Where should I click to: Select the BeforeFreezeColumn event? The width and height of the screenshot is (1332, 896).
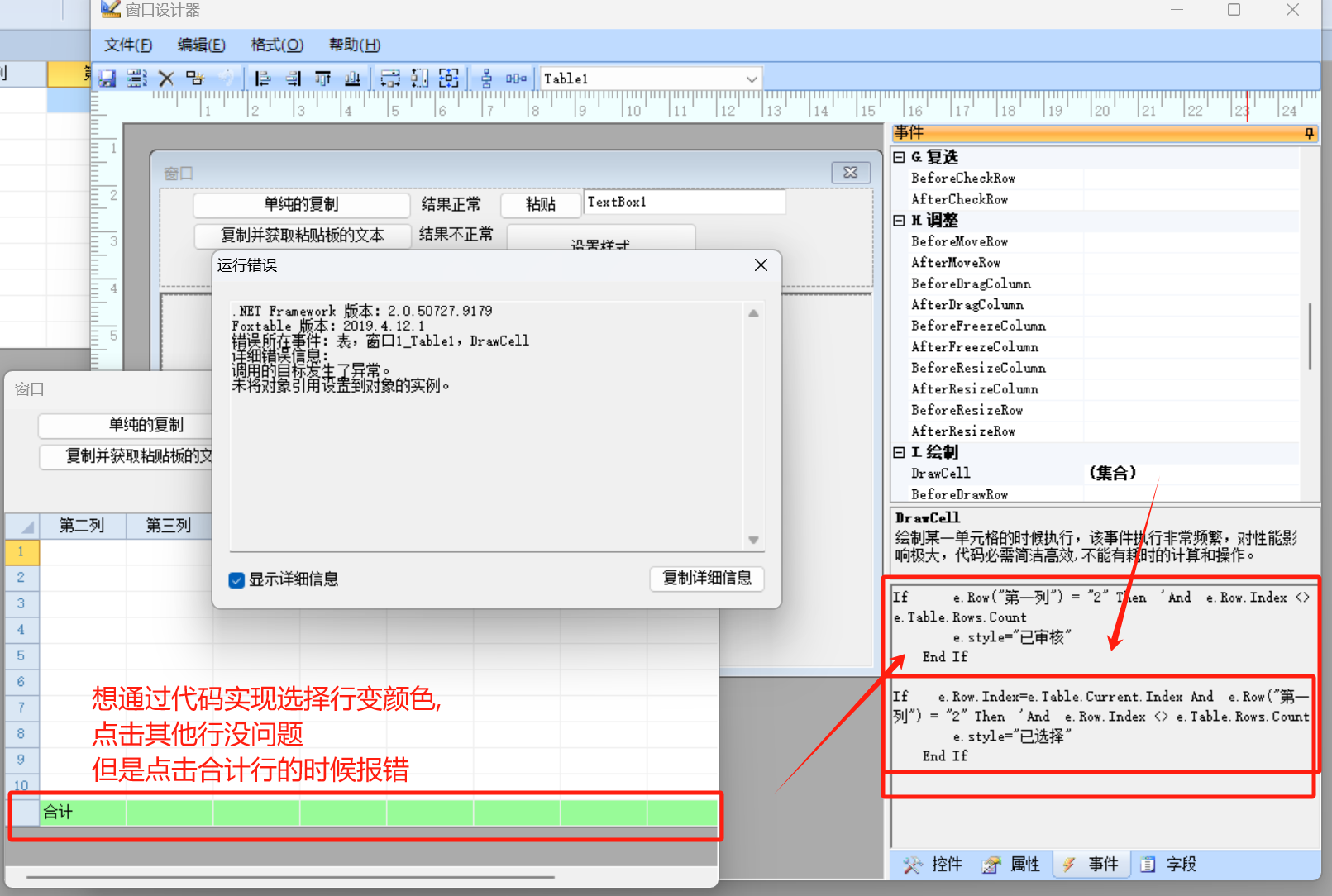(x=979, y=326)
